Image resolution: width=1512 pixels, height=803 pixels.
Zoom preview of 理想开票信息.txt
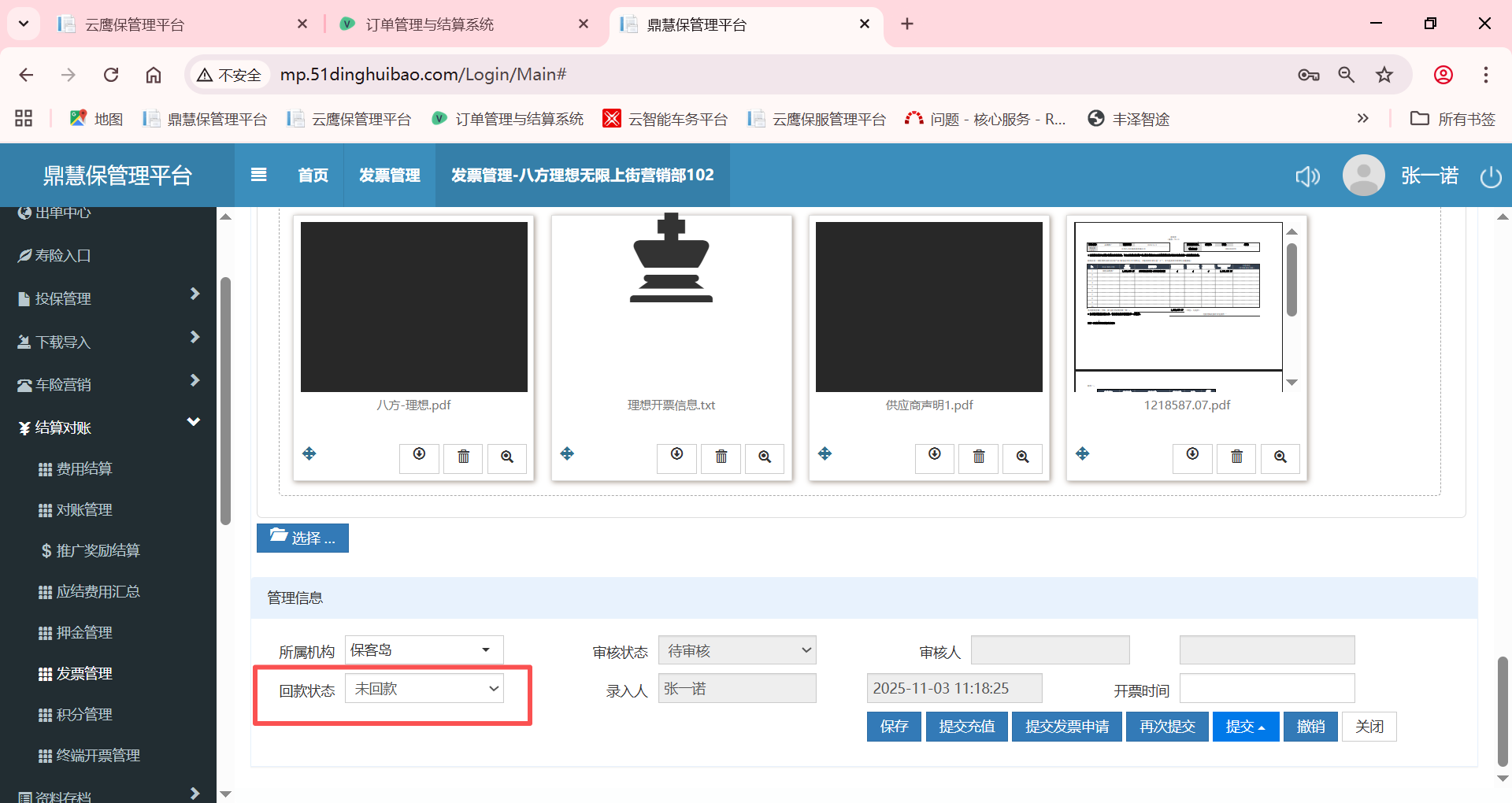[765, 457]
